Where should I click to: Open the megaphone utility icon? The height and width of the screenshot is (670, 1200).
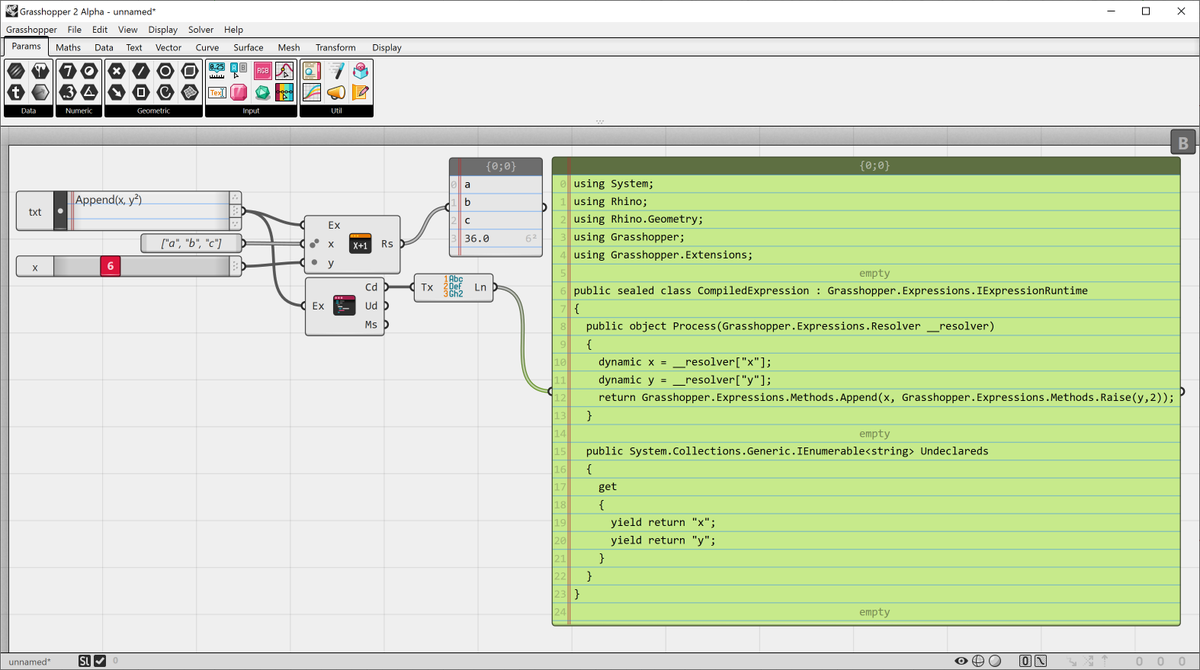[336, 92]
